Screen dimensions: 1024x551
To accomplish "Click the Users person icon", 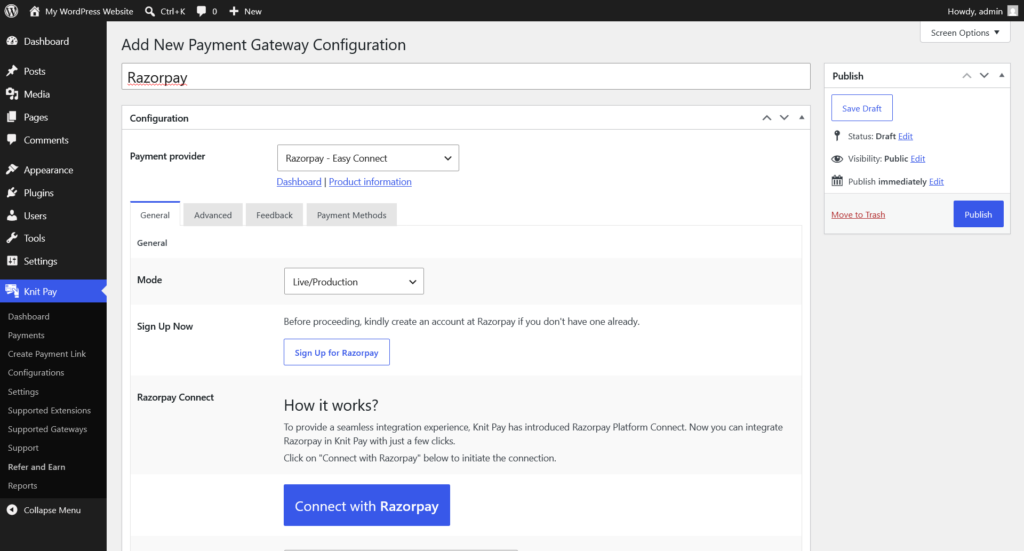I will 12,215.
